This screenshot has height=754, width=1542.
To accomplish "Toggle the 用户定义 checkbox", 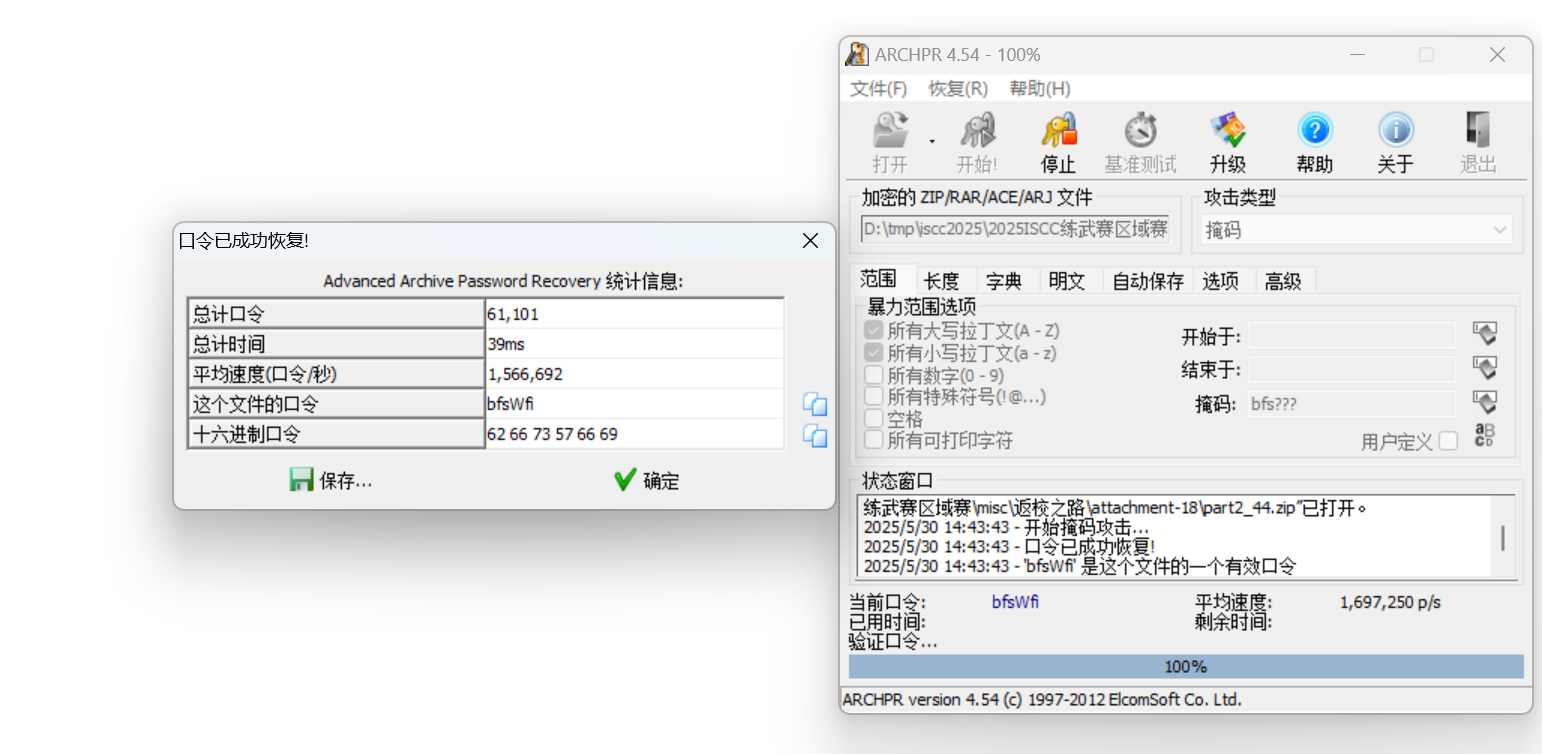I will pos(1447,442).
